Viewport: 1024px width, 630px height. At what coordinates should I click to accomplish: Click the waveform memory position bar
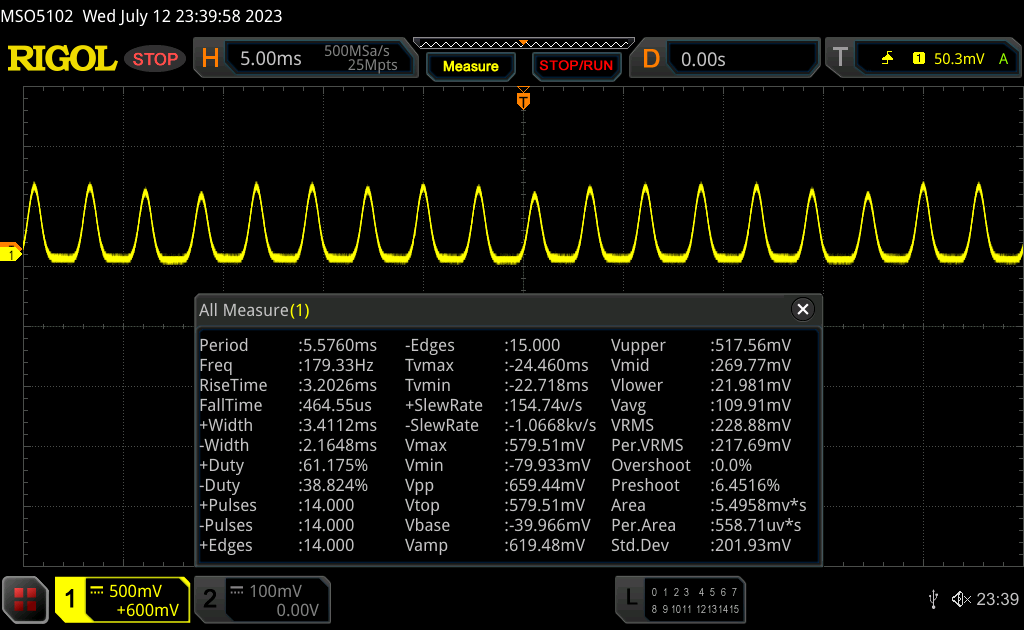click(523, 43)
